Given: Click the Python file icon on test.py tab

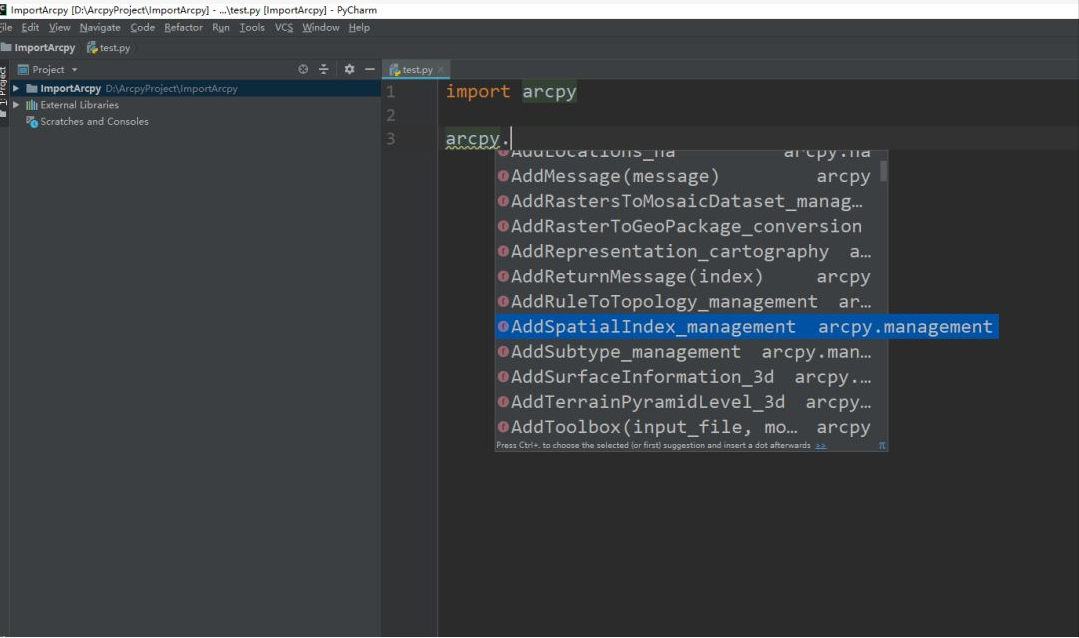Looking at the screenshot, I should click(x=394, y=70).
